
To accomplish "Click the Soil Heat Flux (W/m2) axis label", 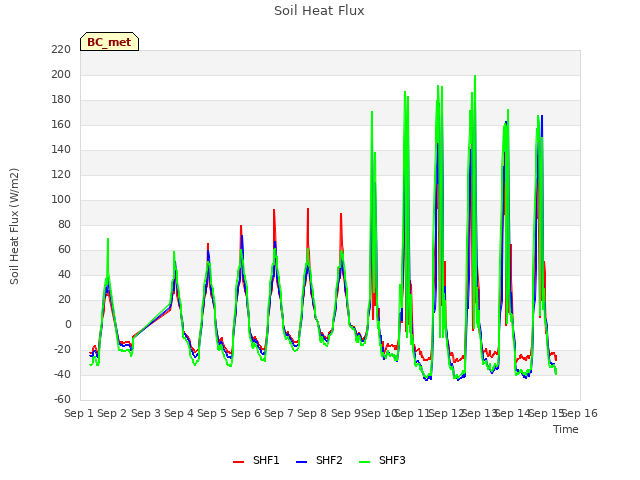I will tap(14, 226).
